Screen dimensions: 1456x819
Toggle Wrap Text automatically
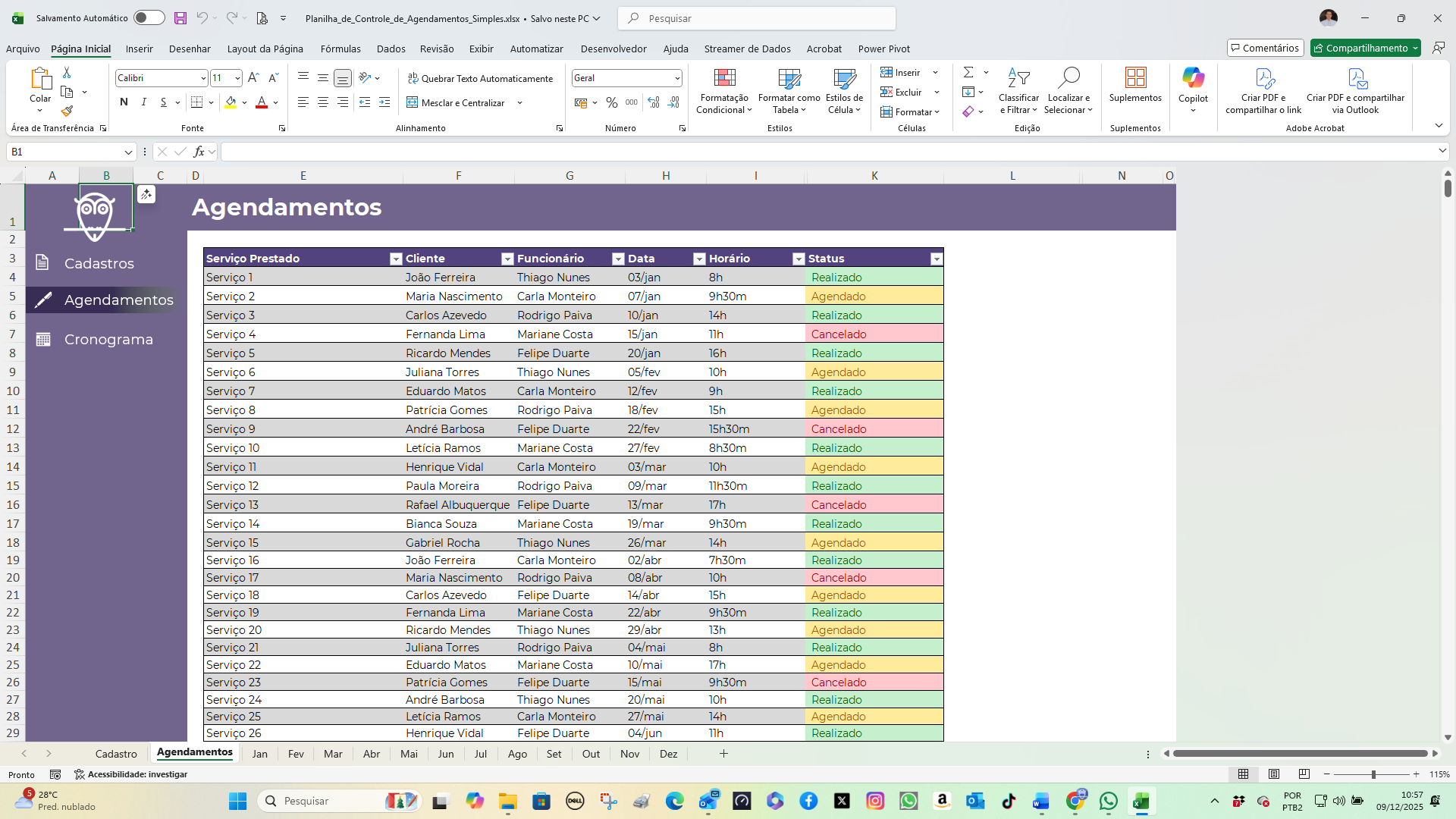[x=480, y=78]
